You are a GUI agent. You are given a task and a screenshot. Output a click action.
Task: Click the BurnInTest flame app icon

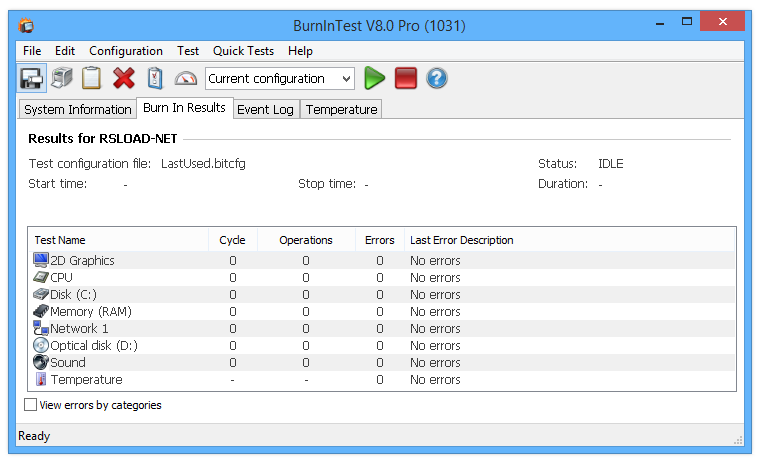click(x=26, y=25)
